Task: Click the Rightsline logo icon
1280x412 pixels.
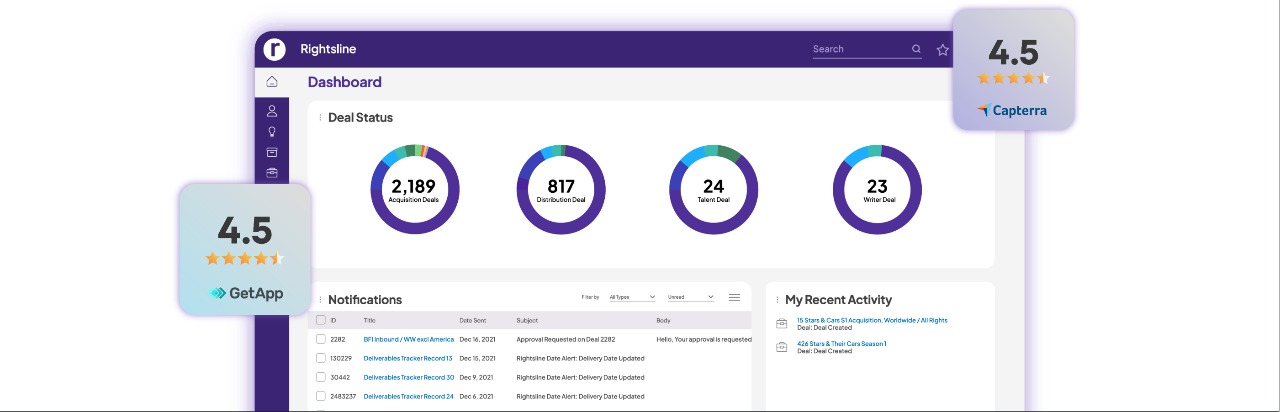Action: click(x=274, y=49)
